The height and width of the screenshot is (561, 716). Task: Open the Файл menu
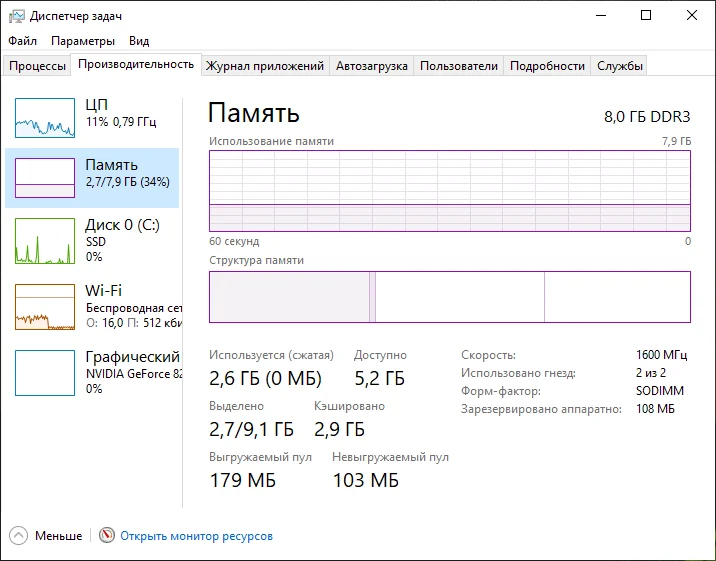[22, 41]
